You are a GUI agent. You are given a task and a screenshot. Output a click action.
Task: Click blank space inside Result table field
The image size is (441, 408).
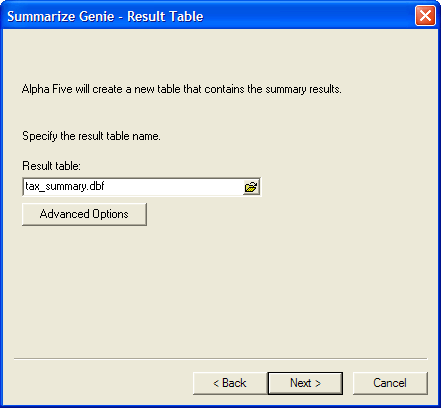point(173,187)
